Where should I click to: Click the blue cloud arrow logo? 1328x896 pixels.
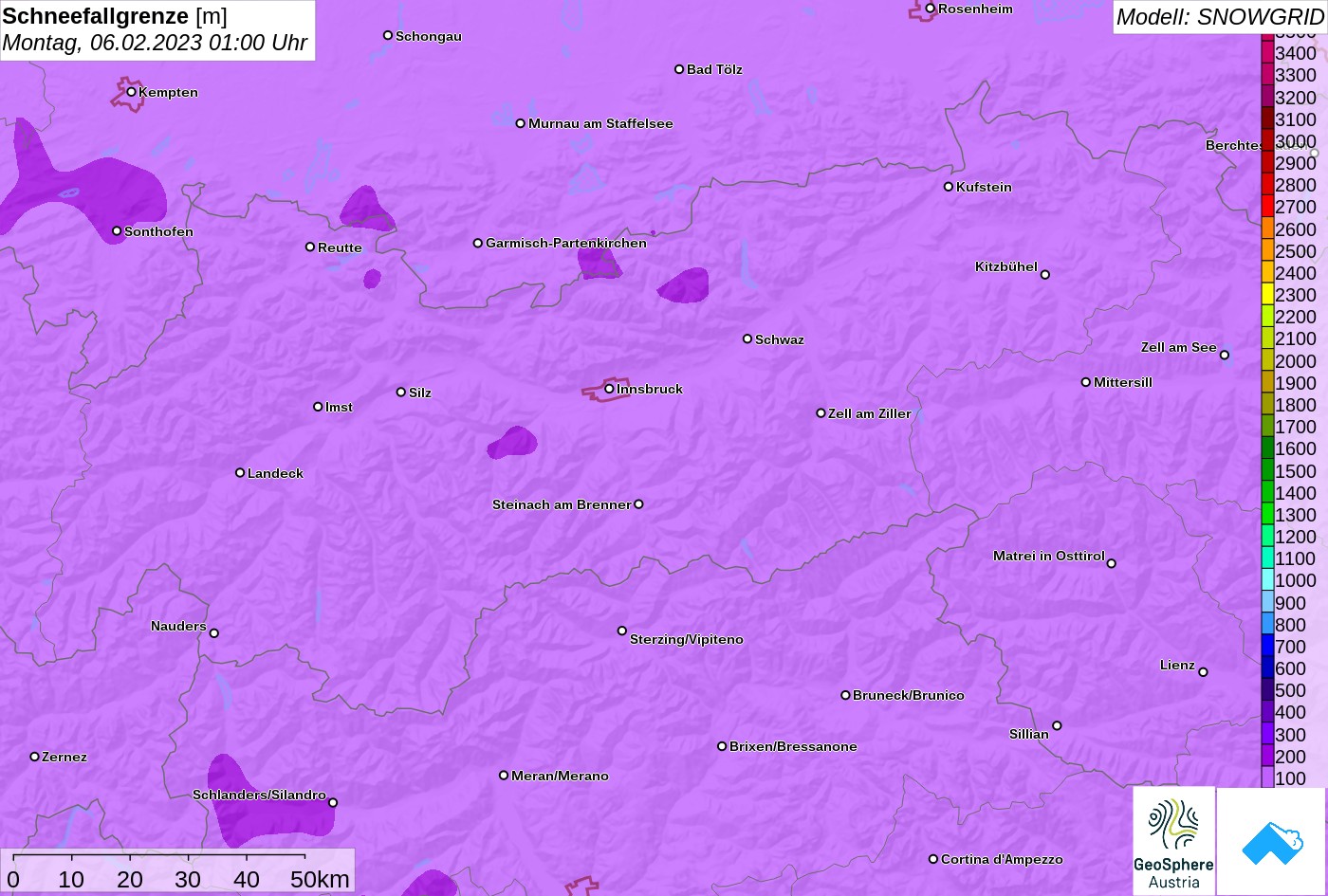click(x=1271, y=842)
